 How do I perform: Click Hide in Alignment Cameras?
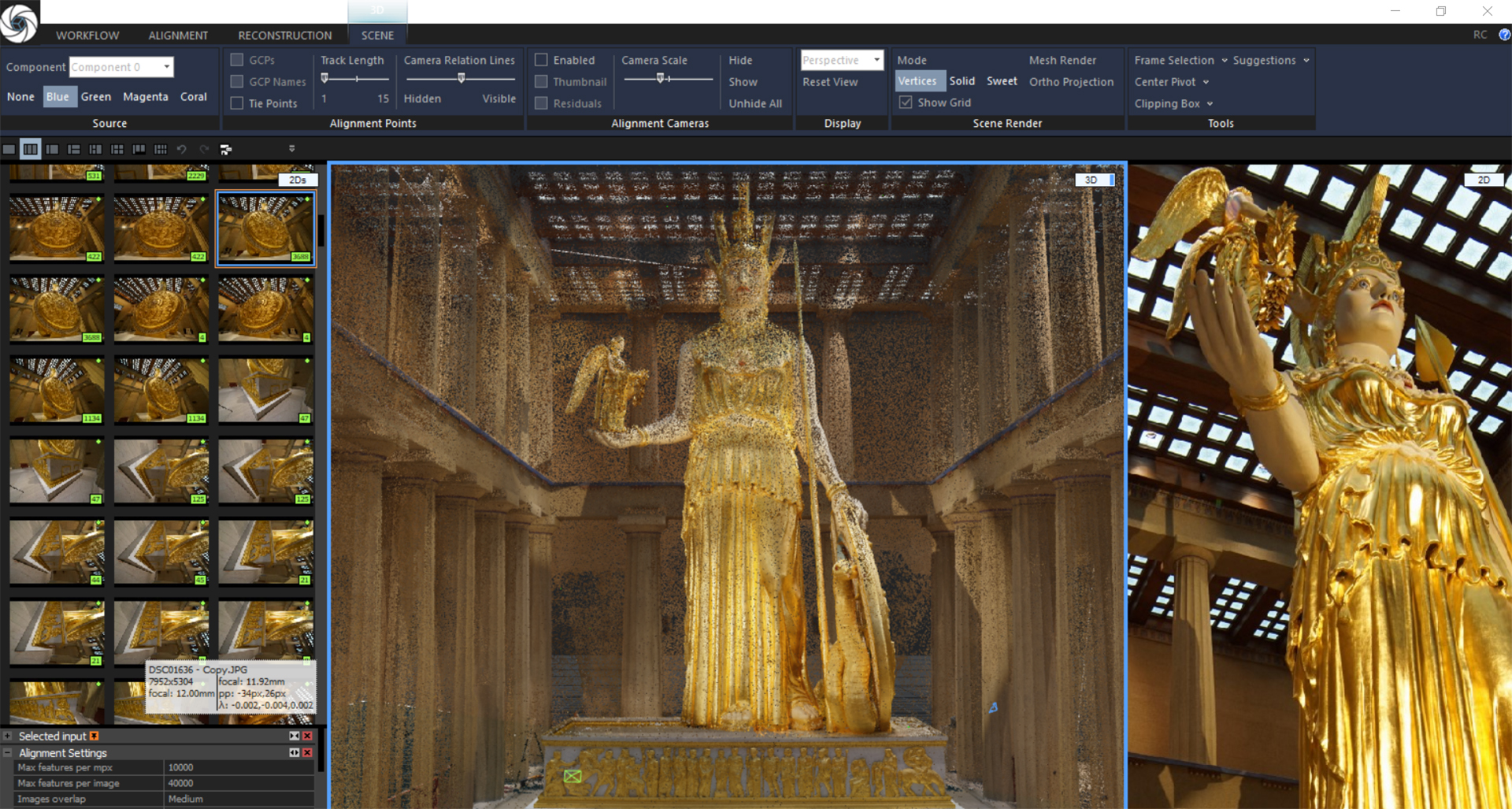[740, 60]
